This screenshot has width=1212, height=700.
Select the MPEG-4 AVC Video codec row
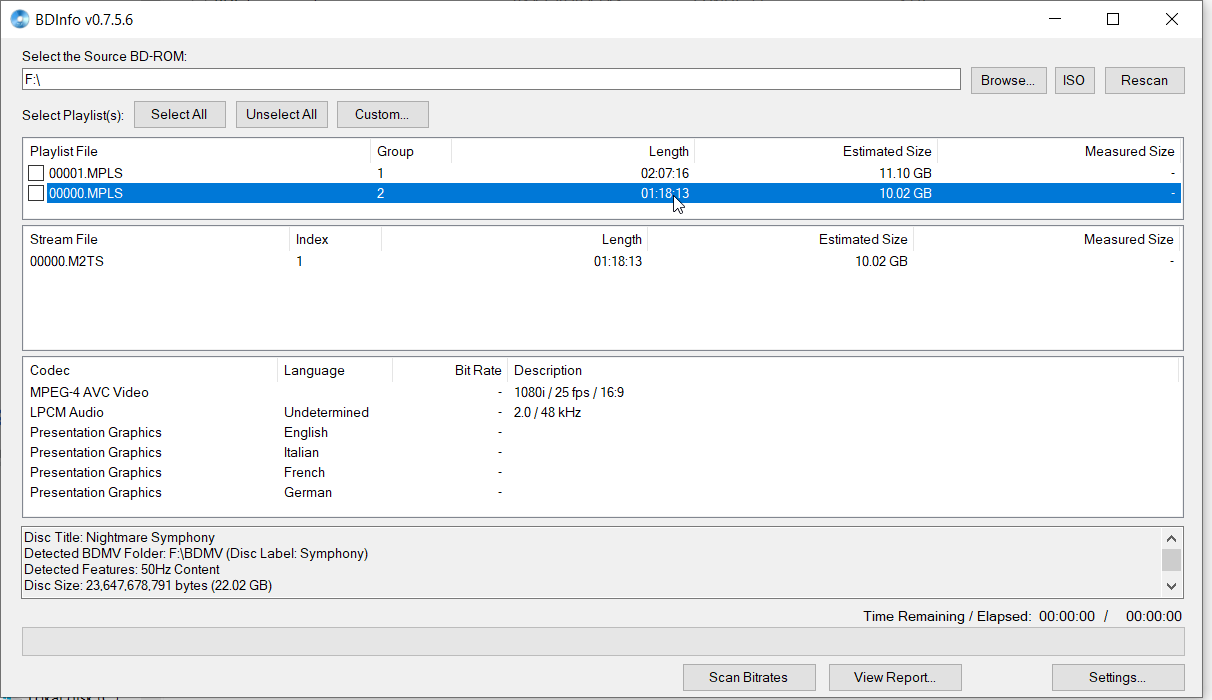click(603, 392)
